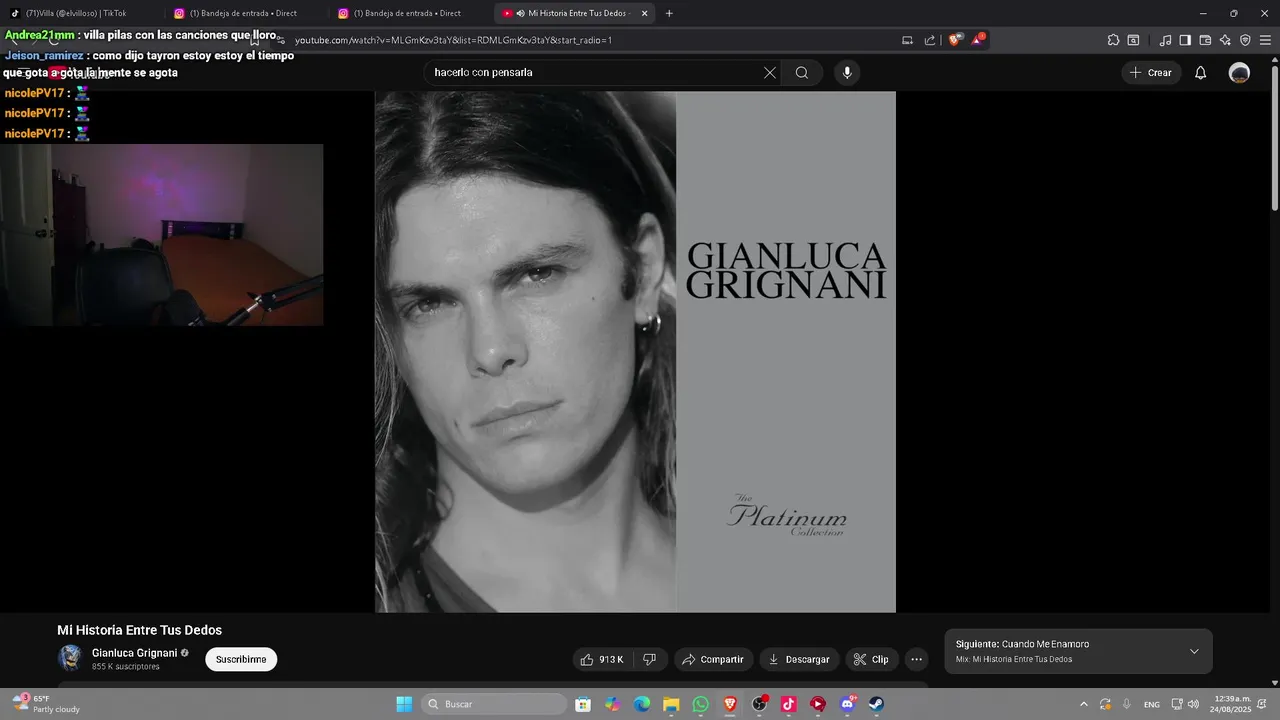Viewport: 1280px width, 720px height.
Task: Switch to the TikTok Villa tab
Action: point(80,13)
